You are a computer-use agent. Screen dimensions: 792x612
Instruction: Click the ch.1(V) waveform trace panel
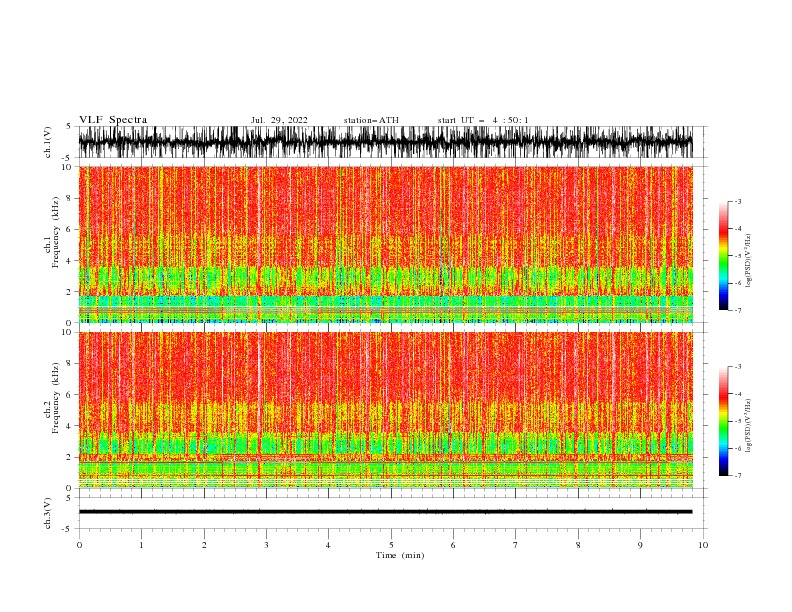coord(386,142)
